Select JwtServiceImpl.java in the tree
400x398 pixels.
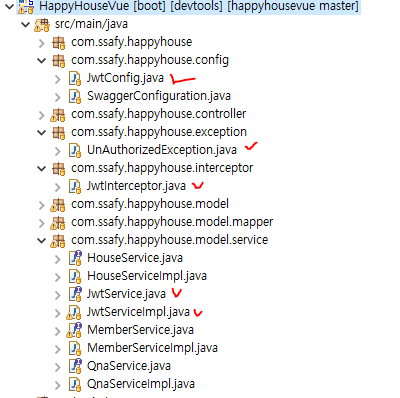pos(138,312)
